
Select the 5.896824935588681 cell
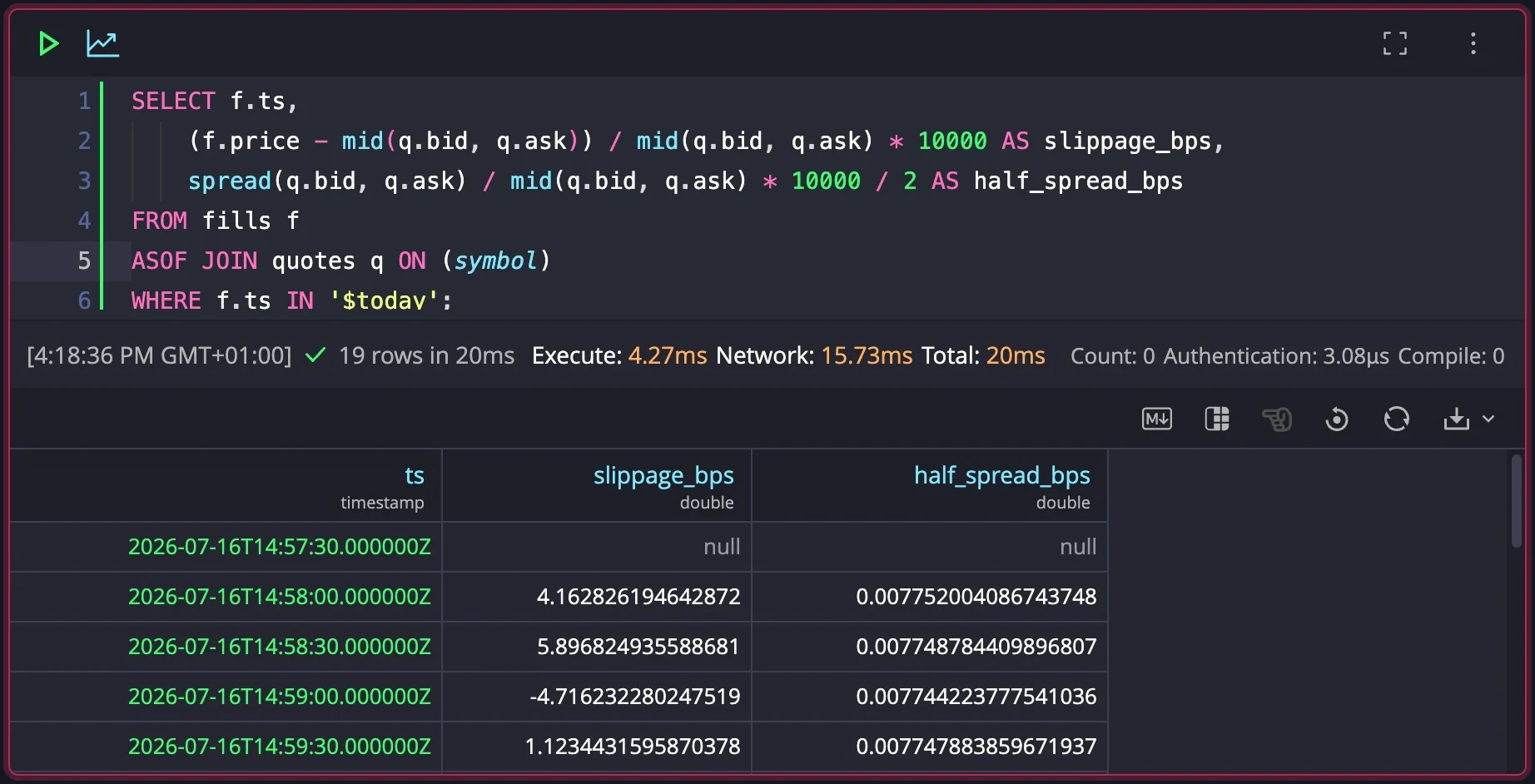[597, 647]
